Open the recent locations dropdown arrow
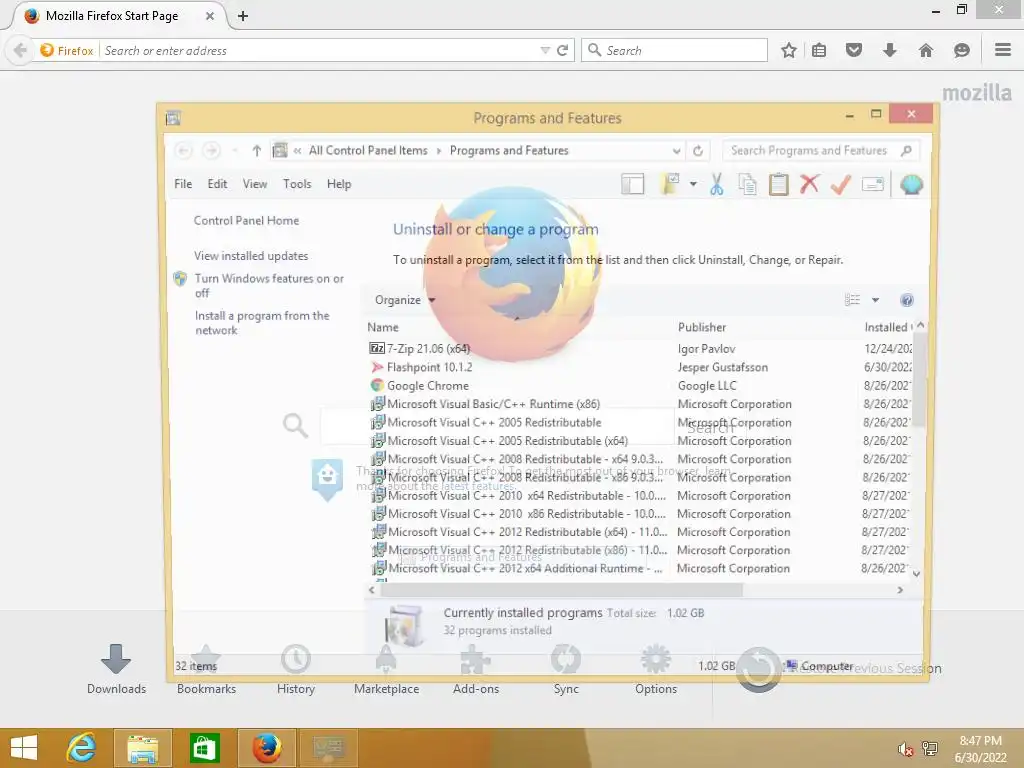This screenshot has width=1024, height=768. coord(234,151)
